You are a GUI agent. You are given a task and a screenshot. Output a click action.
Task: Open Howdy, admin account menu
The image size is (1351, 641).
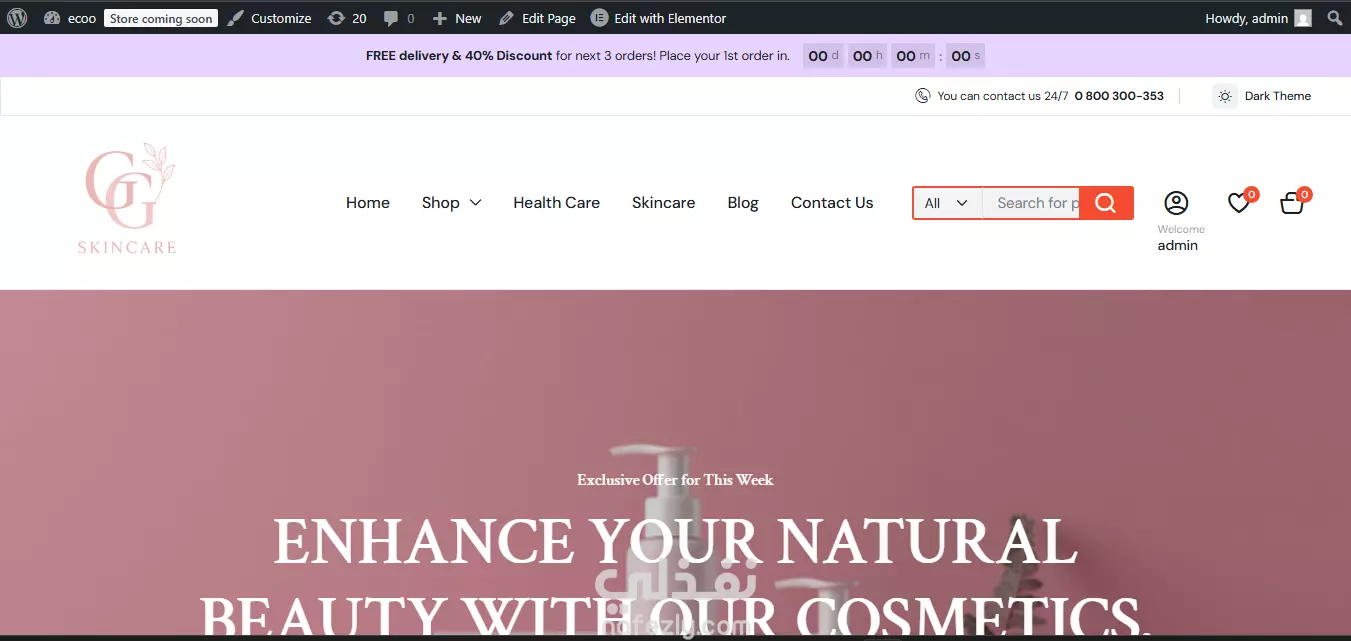pos(1258,18)
